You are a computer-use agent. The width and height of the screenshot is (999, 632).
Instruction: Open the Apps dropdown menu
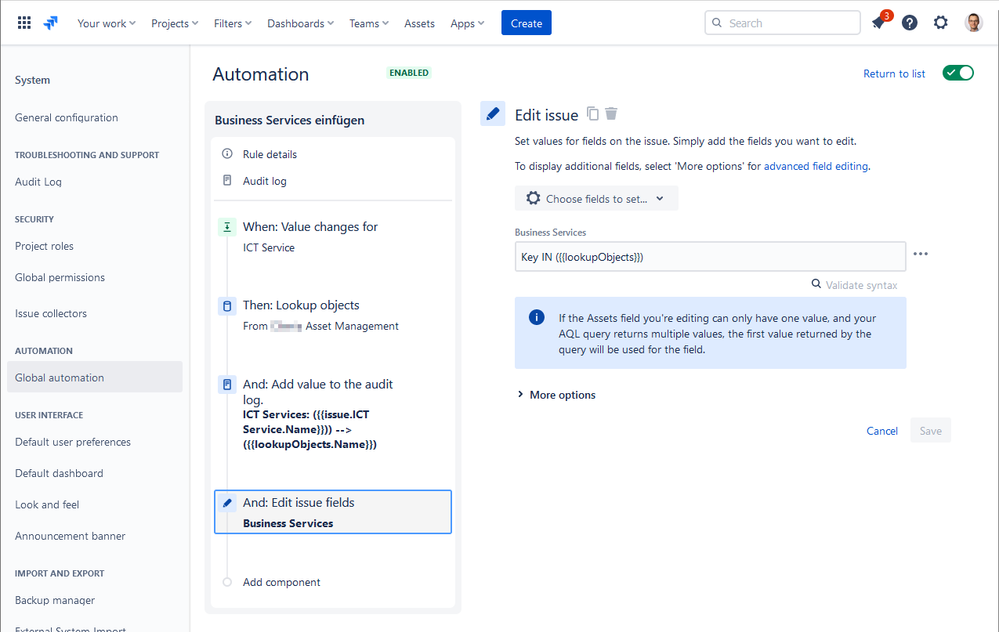coord(467,23)
